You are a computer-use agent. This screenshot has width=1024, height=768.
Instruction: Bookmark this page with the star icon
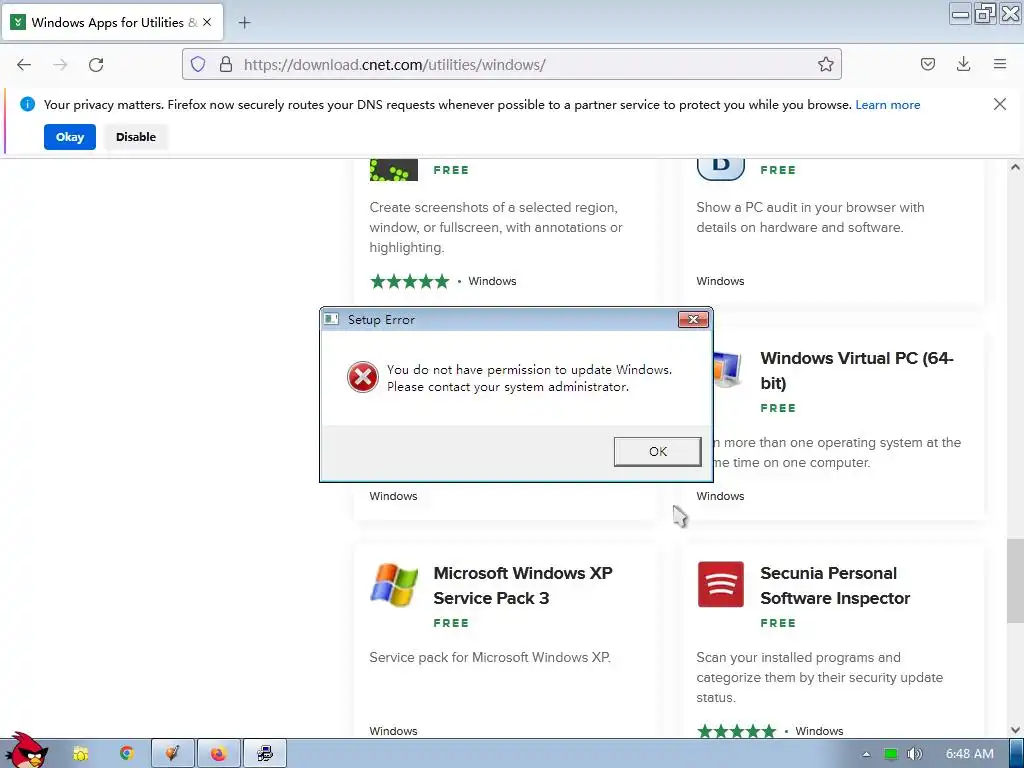tap(825, 64)
